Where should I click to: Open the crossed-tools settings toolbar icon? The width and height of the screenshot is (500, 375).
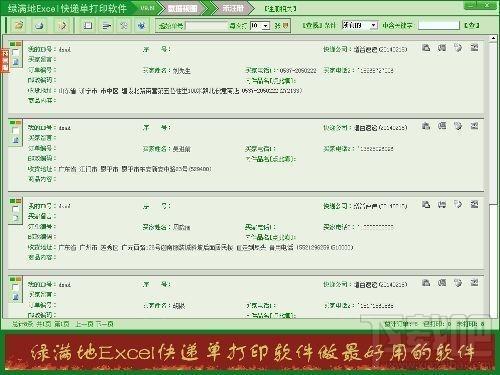tap(124, 25)
